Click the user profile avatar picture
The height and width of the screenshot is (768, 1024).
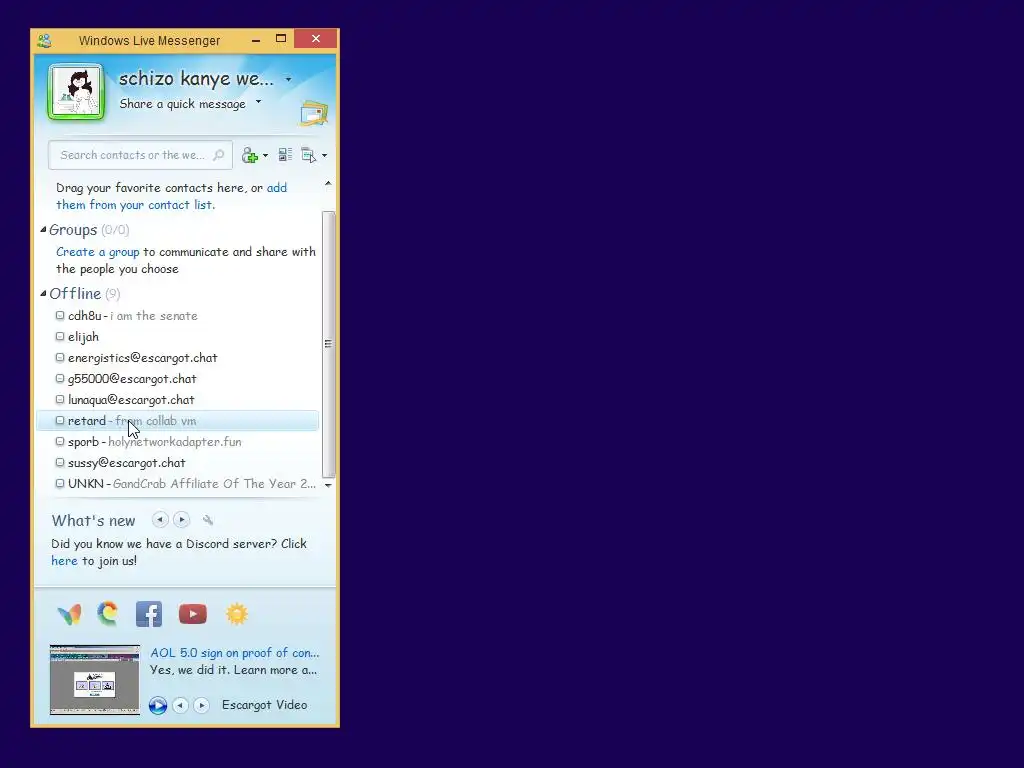click(76, 92)
